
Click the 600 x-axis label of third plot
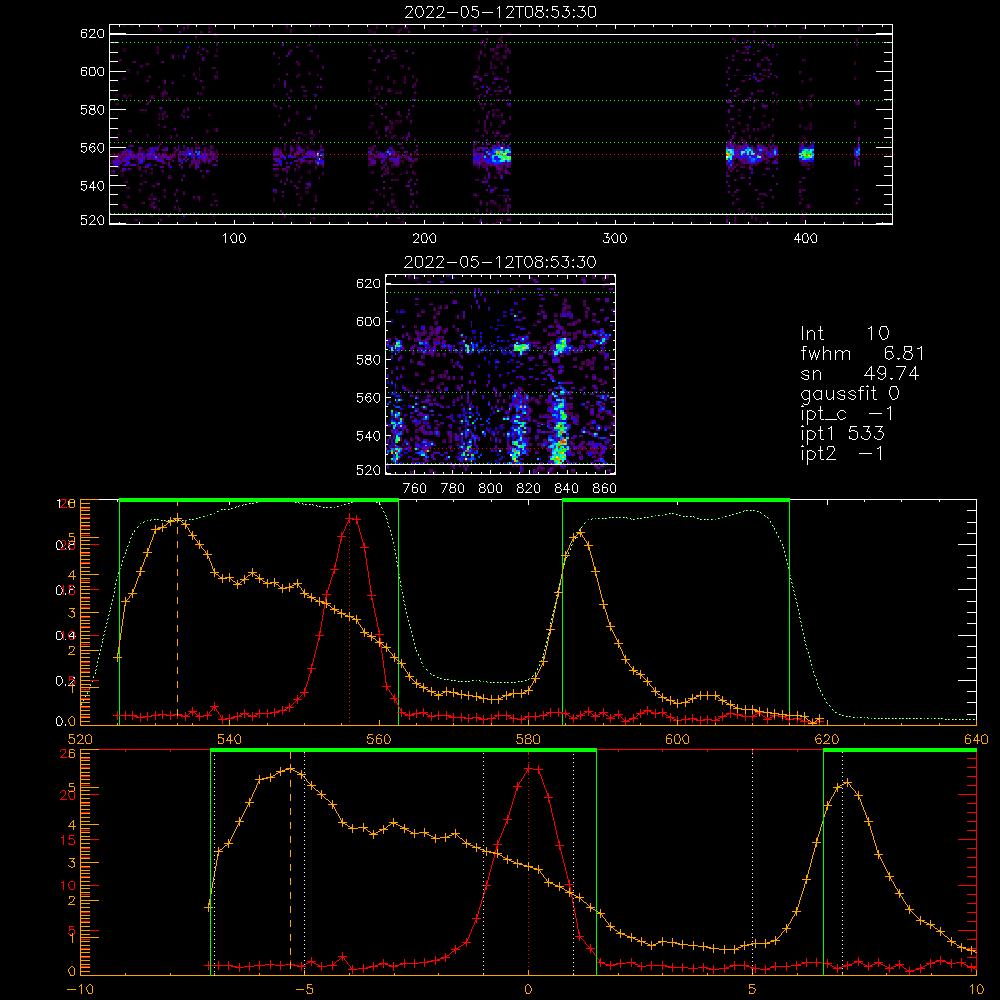[677, 739]
